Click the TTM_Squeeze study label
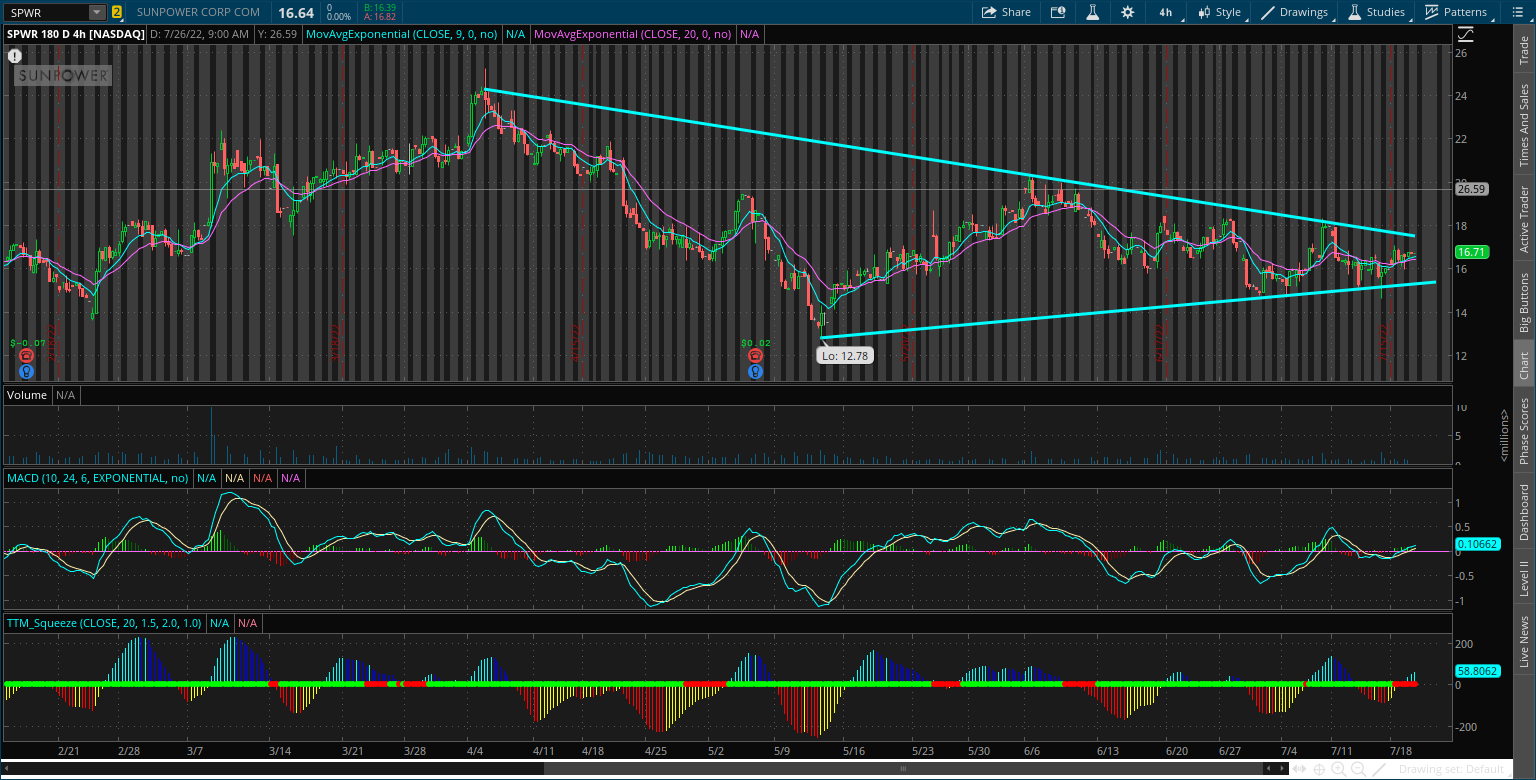The height and width of the screenshot is (780, 1536). pos(104,623)
